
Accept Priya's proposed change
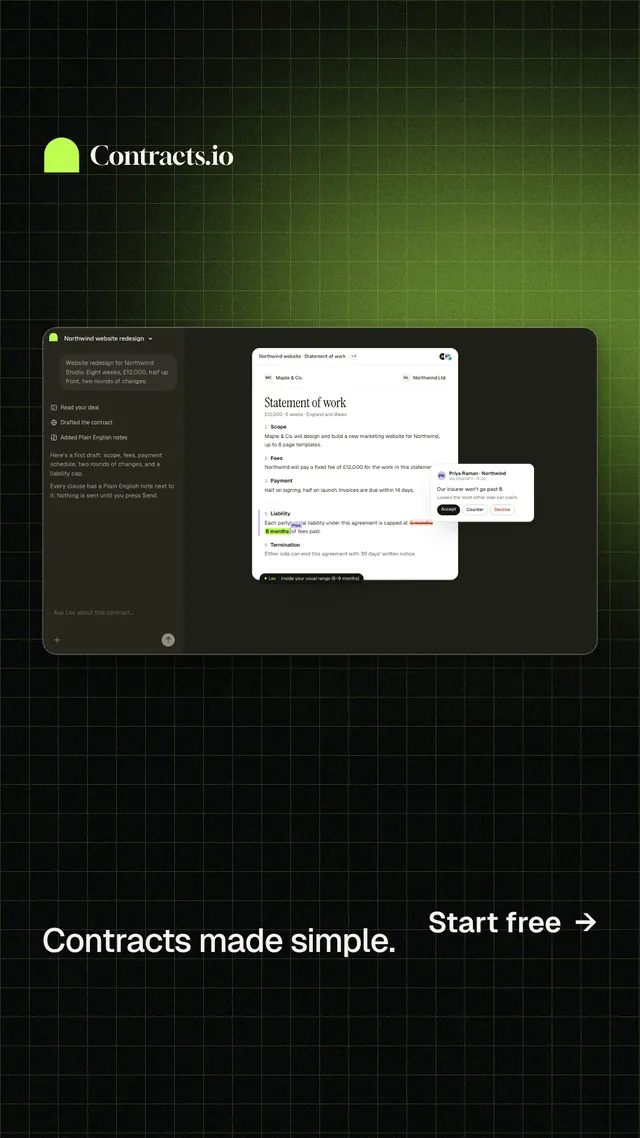tap(448, 509)
